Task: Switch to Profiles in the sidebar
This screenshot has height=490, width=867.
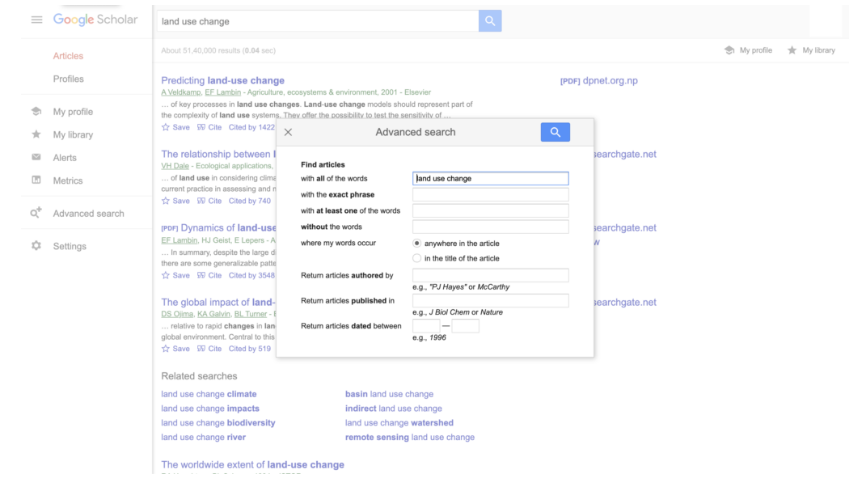Action: [68, 79]
